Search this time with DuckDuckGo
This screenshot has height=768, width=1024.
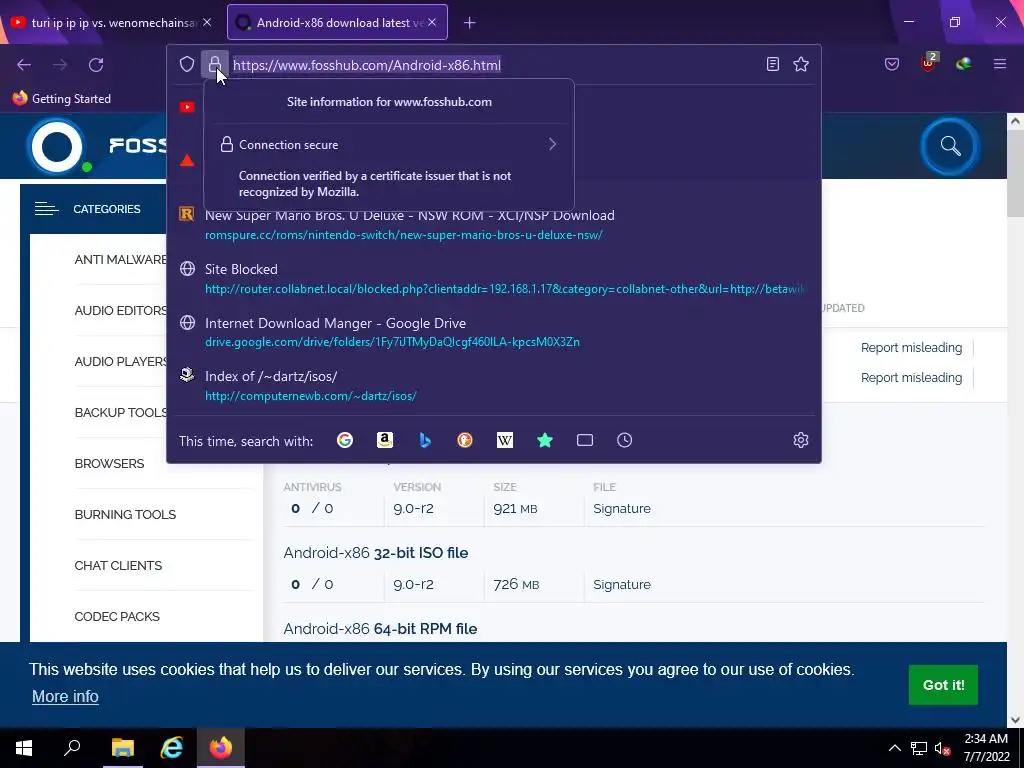[465, 440]
